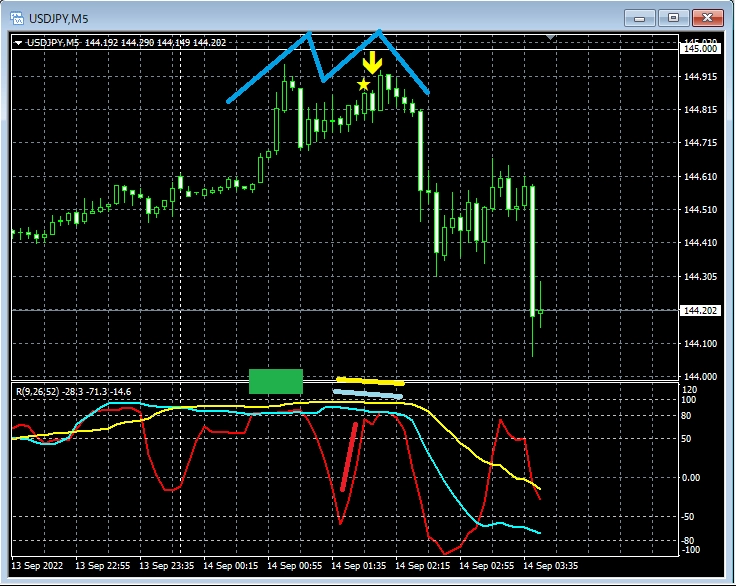Click the current price label 144.202
This screenshot has width=736, height=586.
click(x=699, y=311)
